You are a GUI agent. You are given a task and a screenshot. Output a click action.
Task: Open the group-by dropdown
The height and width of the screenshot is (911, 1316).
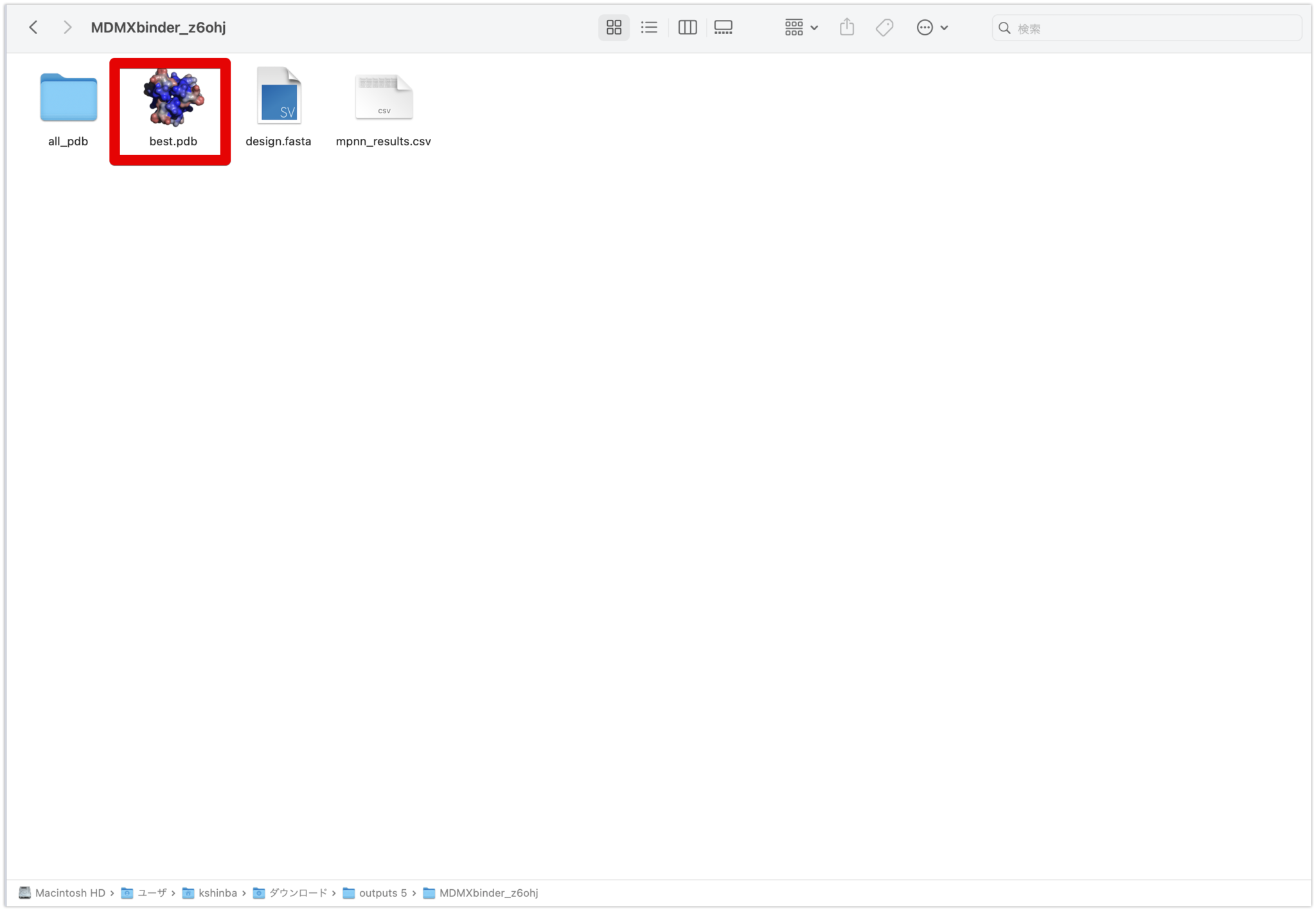(801, 28)
